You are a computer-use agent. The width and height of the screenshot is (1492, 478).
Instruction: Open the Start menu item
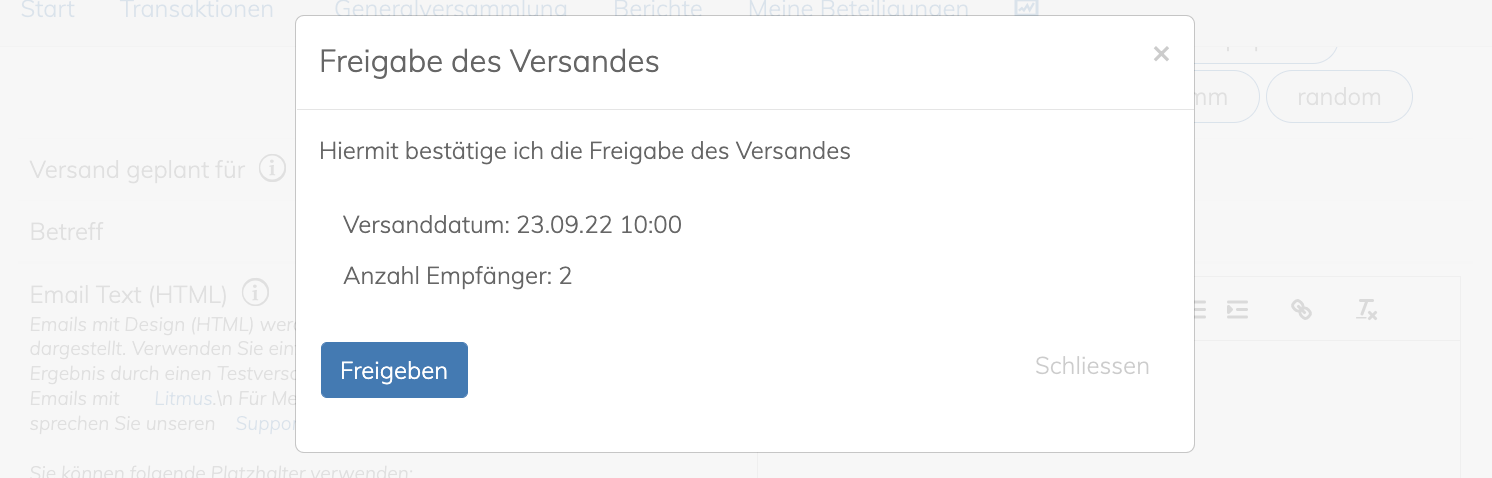(48, 10)
